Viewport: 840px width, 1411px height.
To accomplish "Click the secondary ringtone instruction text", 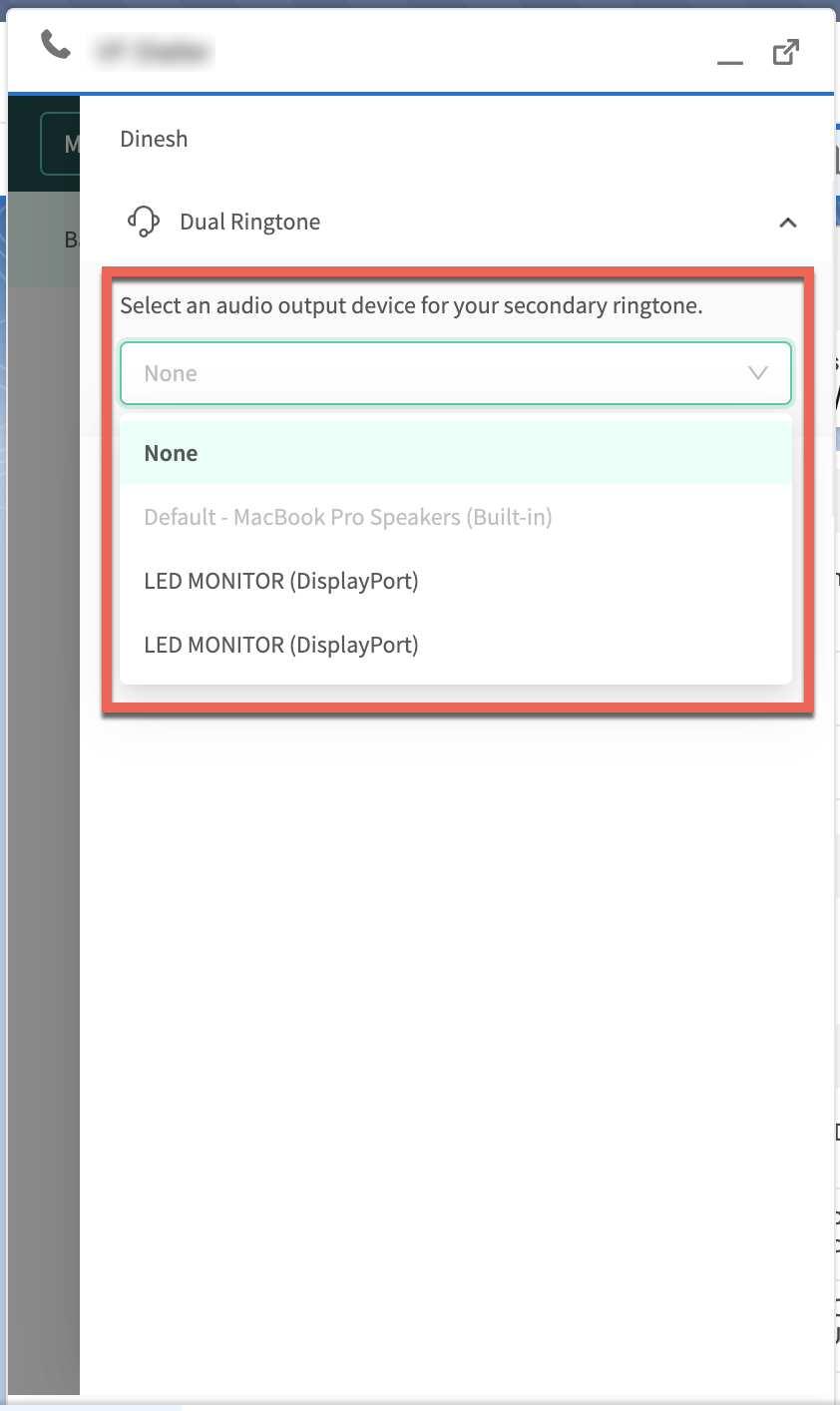I will [412, 305].
